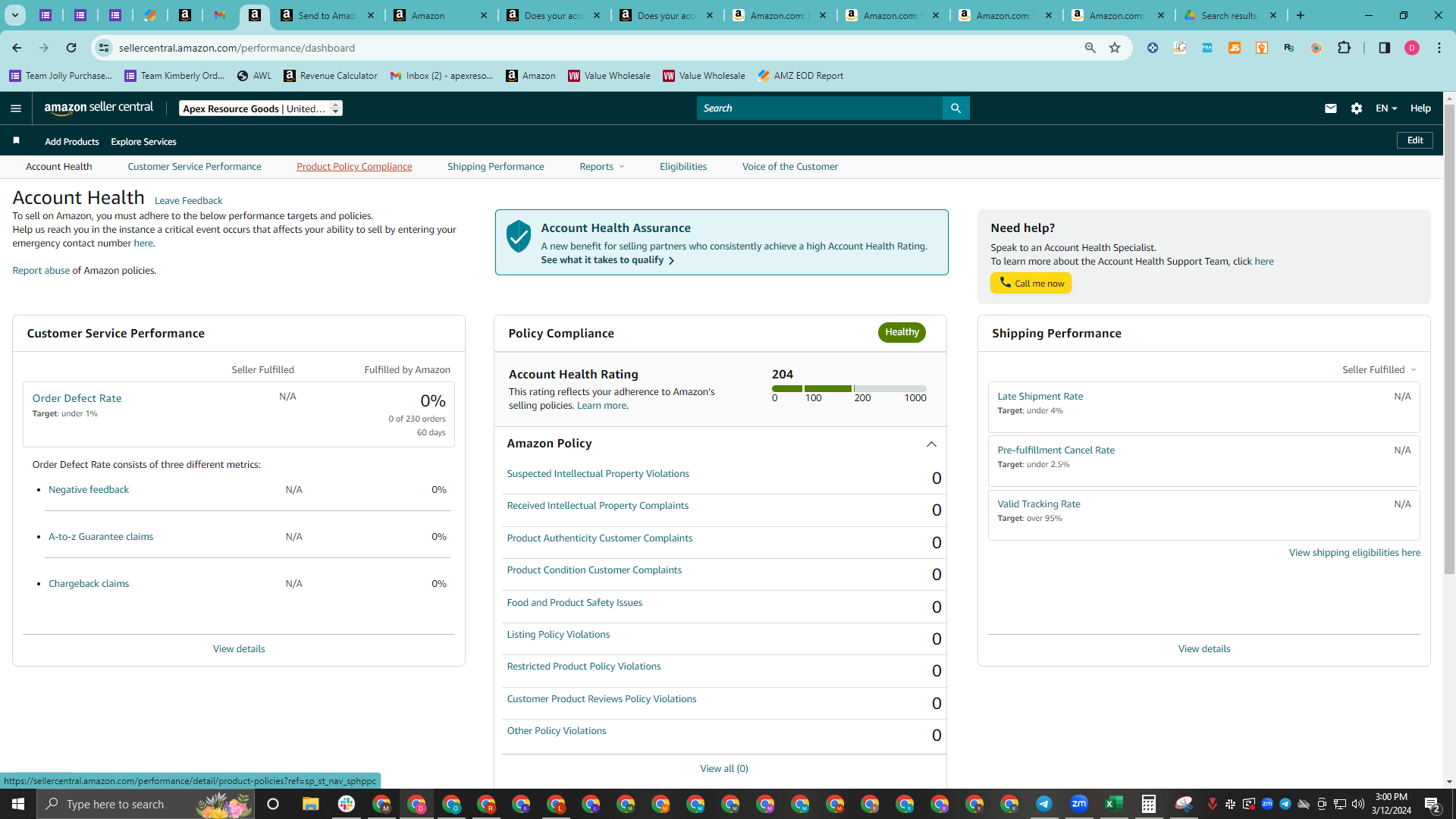Image resolution: width=1456 pixels, height=819 pixels.
Task: Open the Product Policy Compliance tab
Action: pos(354,167)
